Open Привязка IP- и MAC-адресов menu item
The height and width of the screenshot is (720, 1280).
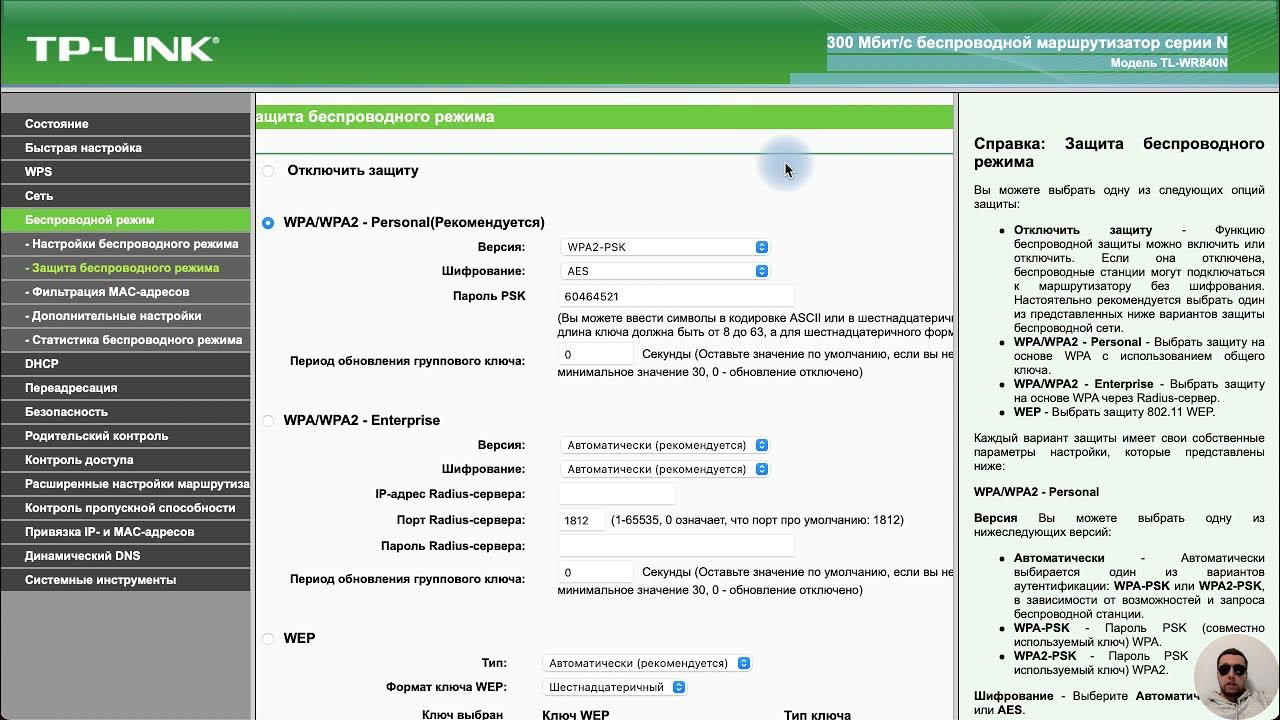click(125, 532)
